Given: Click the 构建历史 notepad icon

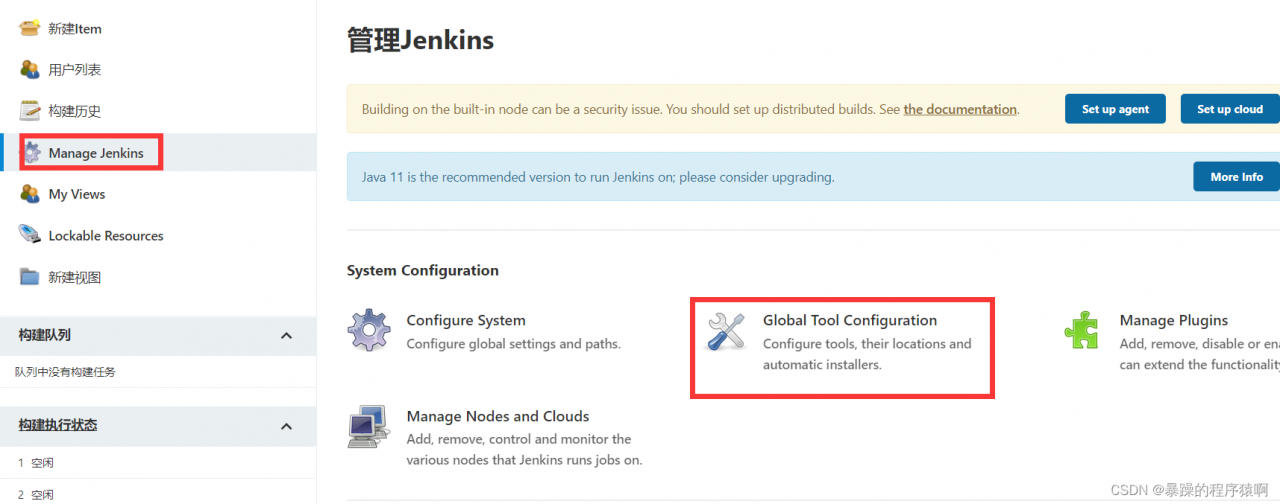Looking at the screenshot, I should tap(30, 111).
